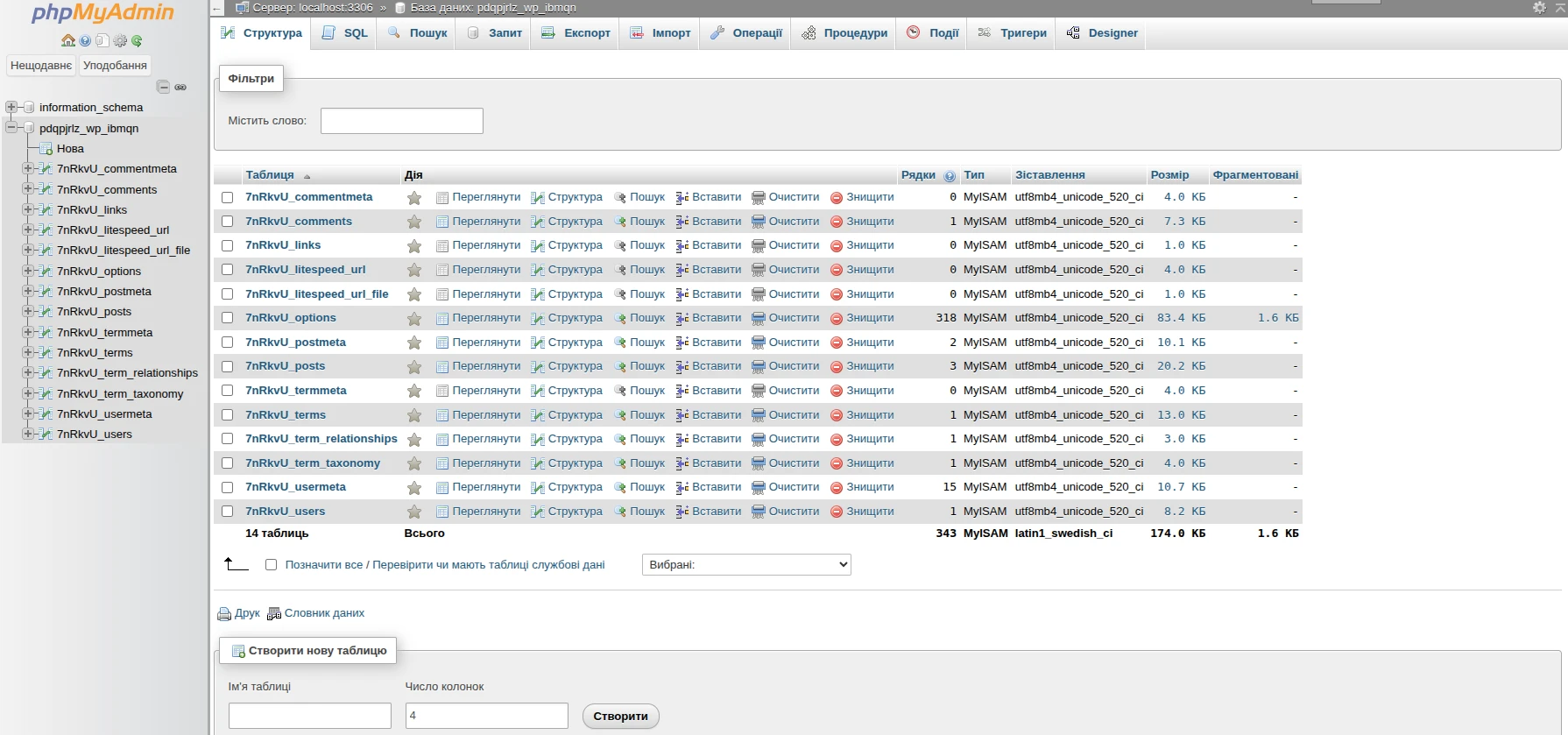Image resolution: width=1568 pixels, height=735 pixels.
Task: Click server localhost:3306 breadcrumb
Action: click(x=313, y=8)
